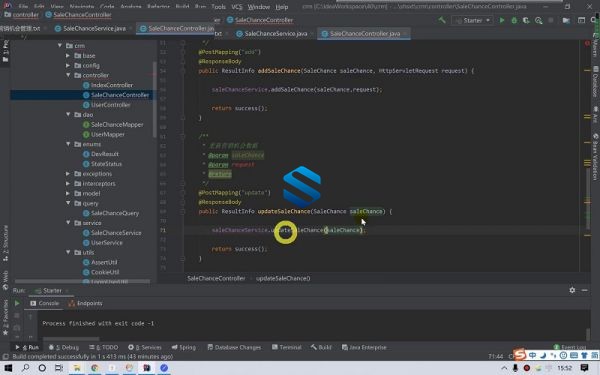Collapse the enums folder
Viewport: 600px width, 375px height.
click(68, 144)
